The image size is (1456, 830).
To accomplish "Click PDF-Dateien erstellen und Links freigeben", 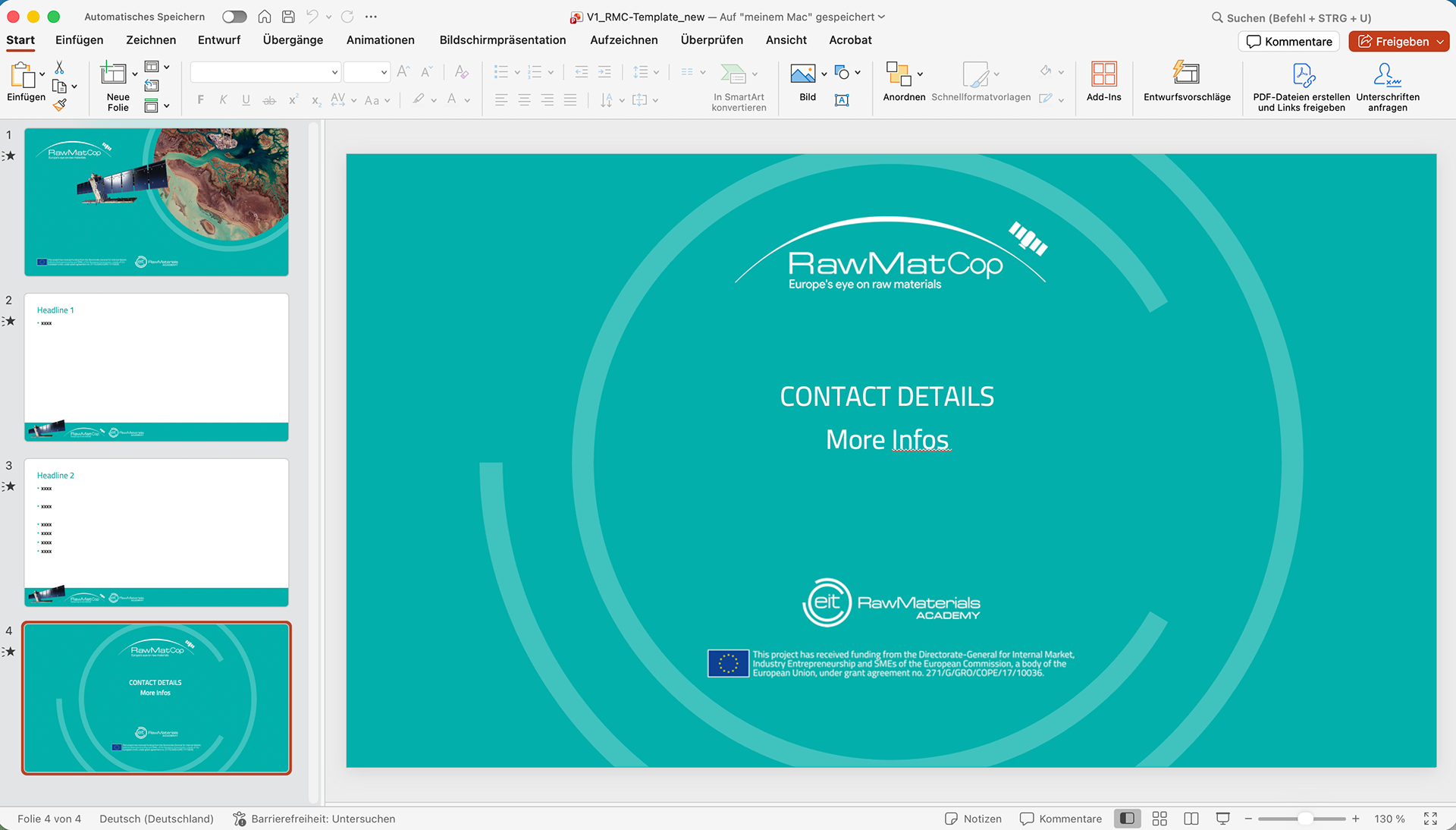I will pos(1301,87).
